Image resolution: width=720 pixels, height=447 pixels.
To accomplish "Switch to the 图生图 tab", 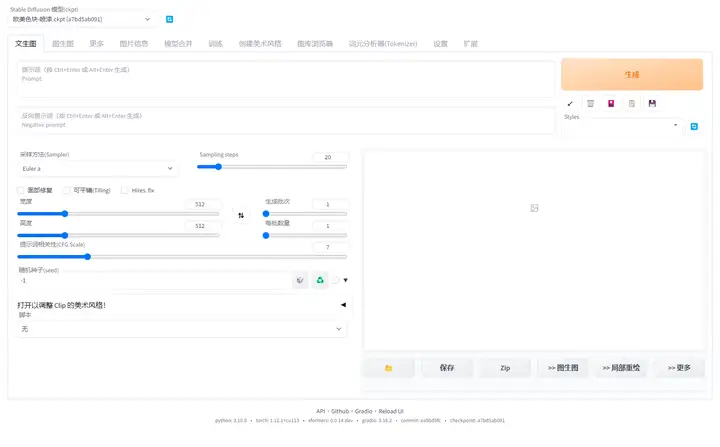I will pyautogui.click(x=63, y=44).
